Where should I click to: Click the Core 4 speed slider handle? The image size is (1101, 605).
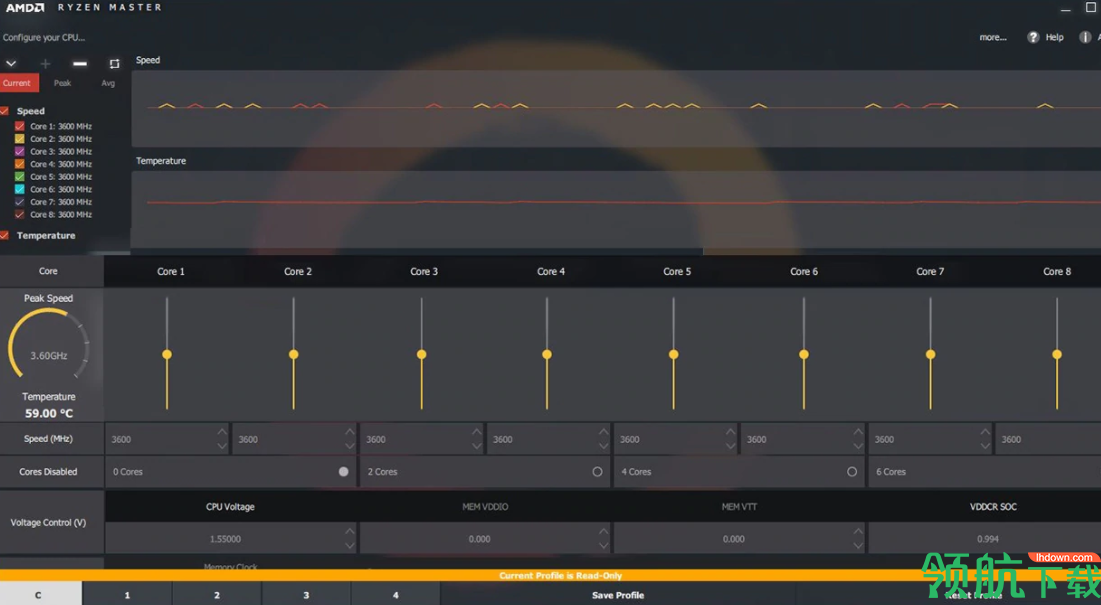point(547,354)
